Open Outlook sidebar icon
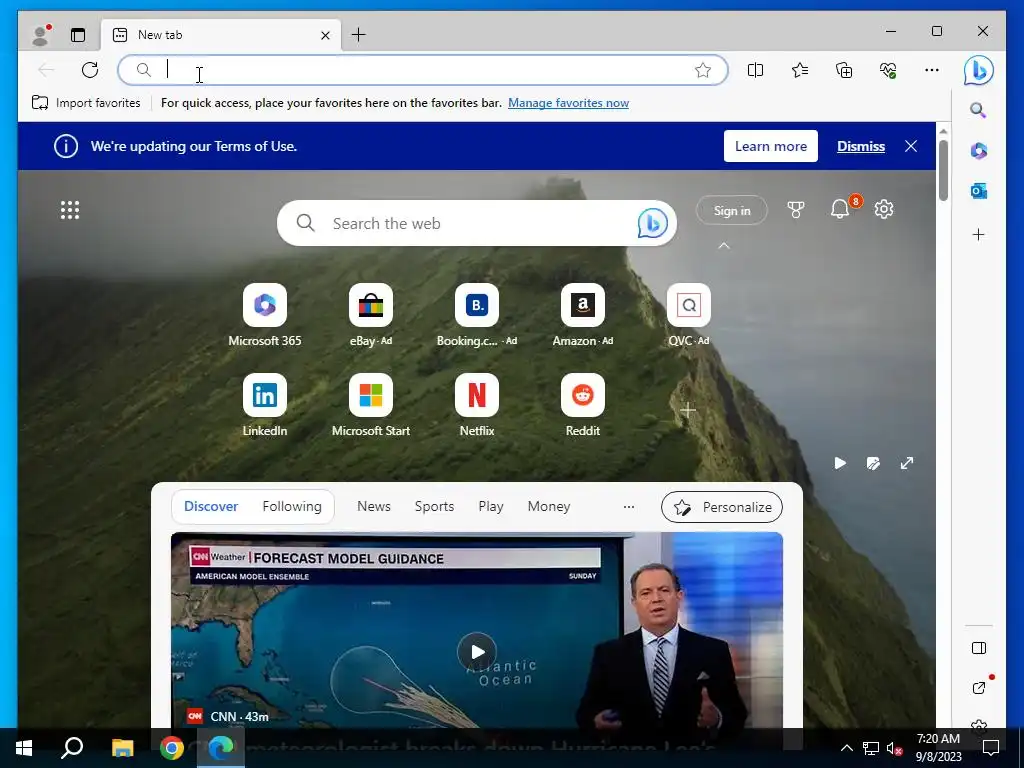The height and width of the screenshot is (768, 1024). click(978, 191)
